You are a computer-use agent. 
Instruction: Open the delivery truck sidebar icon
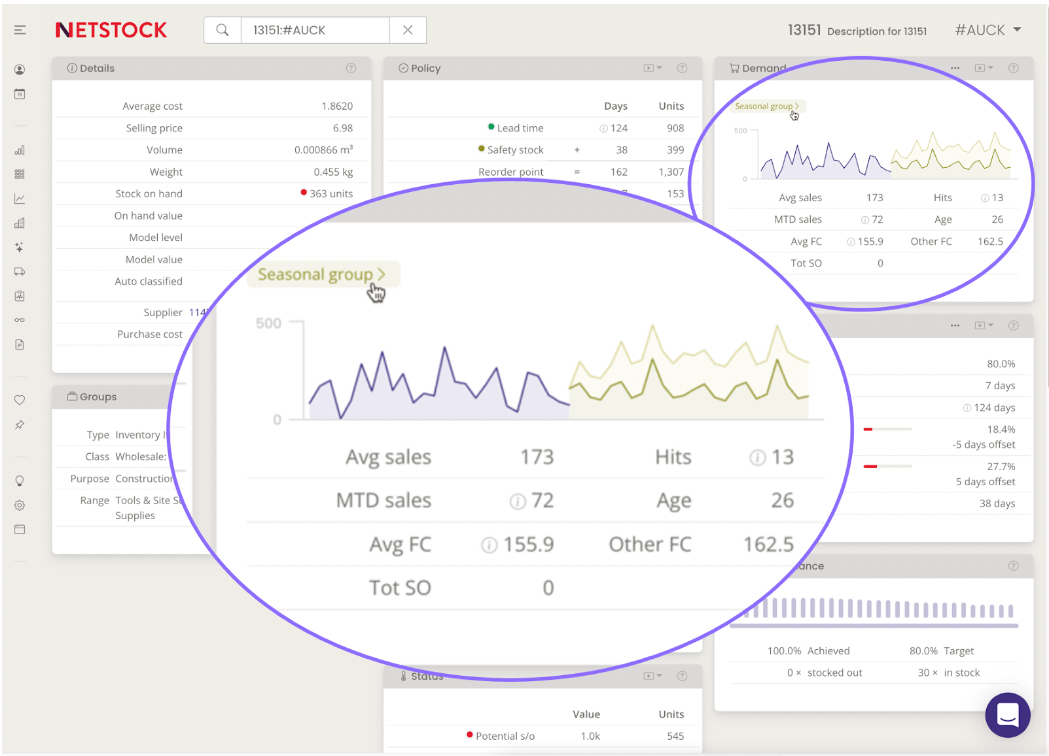[20, 272]
